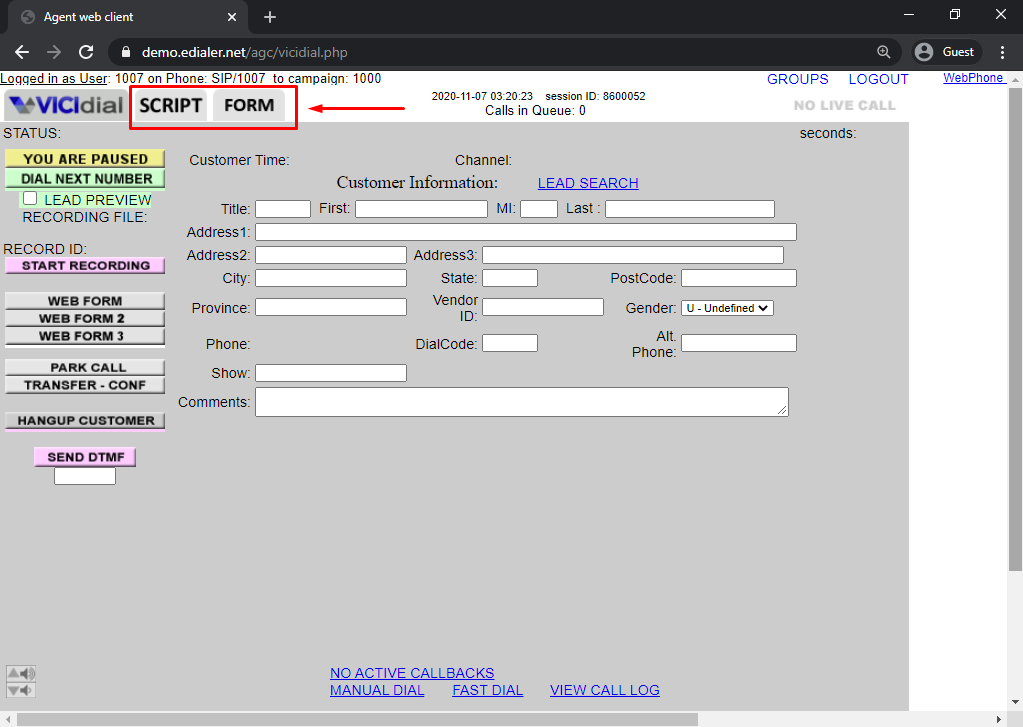Image resolution: width=1023 pixels, height=727 pixels.
Task: Focus the Address3 input field
Action: (633, 255)
